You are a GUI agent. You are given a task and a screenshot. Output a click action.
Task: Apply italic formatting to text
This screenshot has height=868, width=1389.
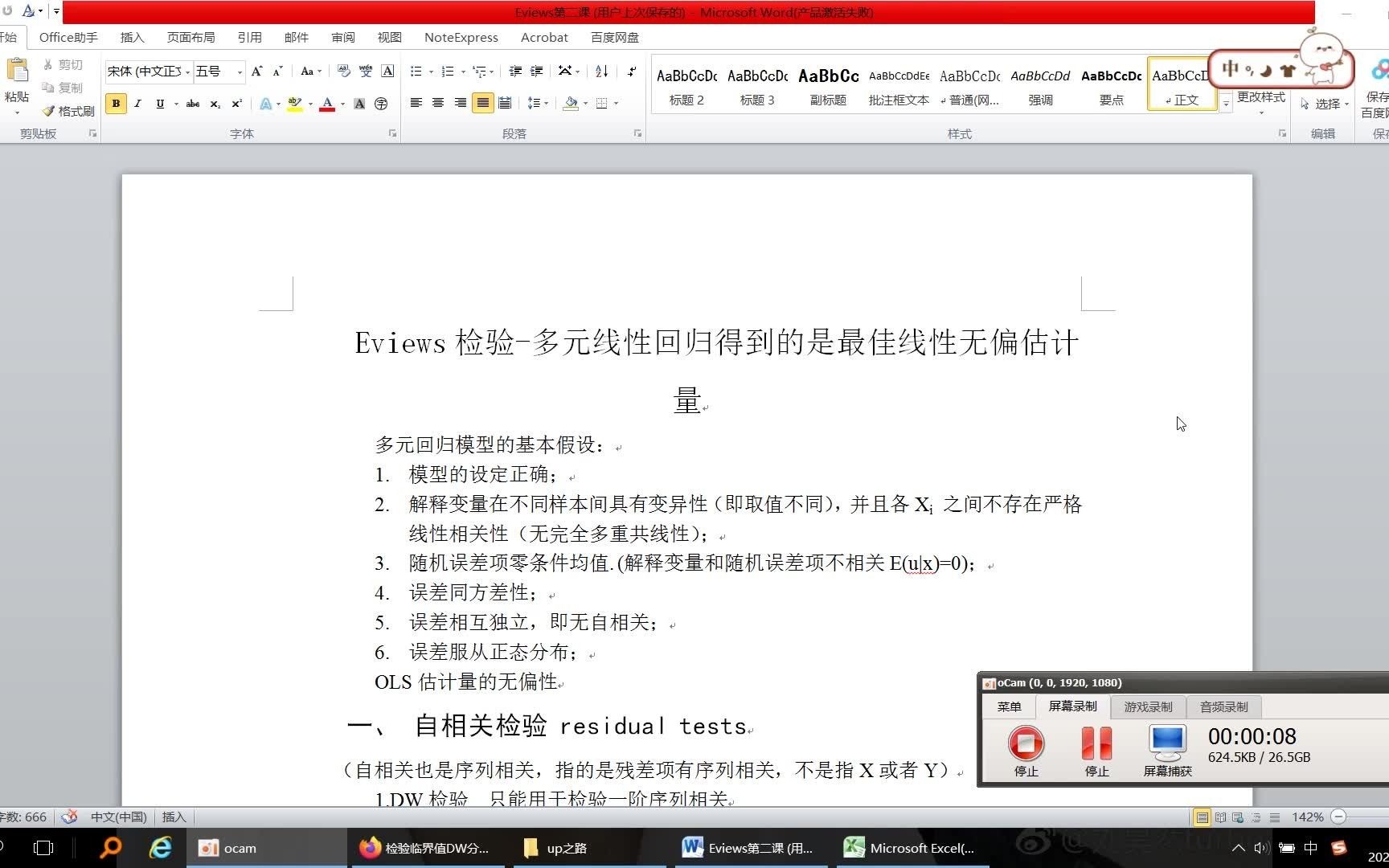tap(137, 104)
